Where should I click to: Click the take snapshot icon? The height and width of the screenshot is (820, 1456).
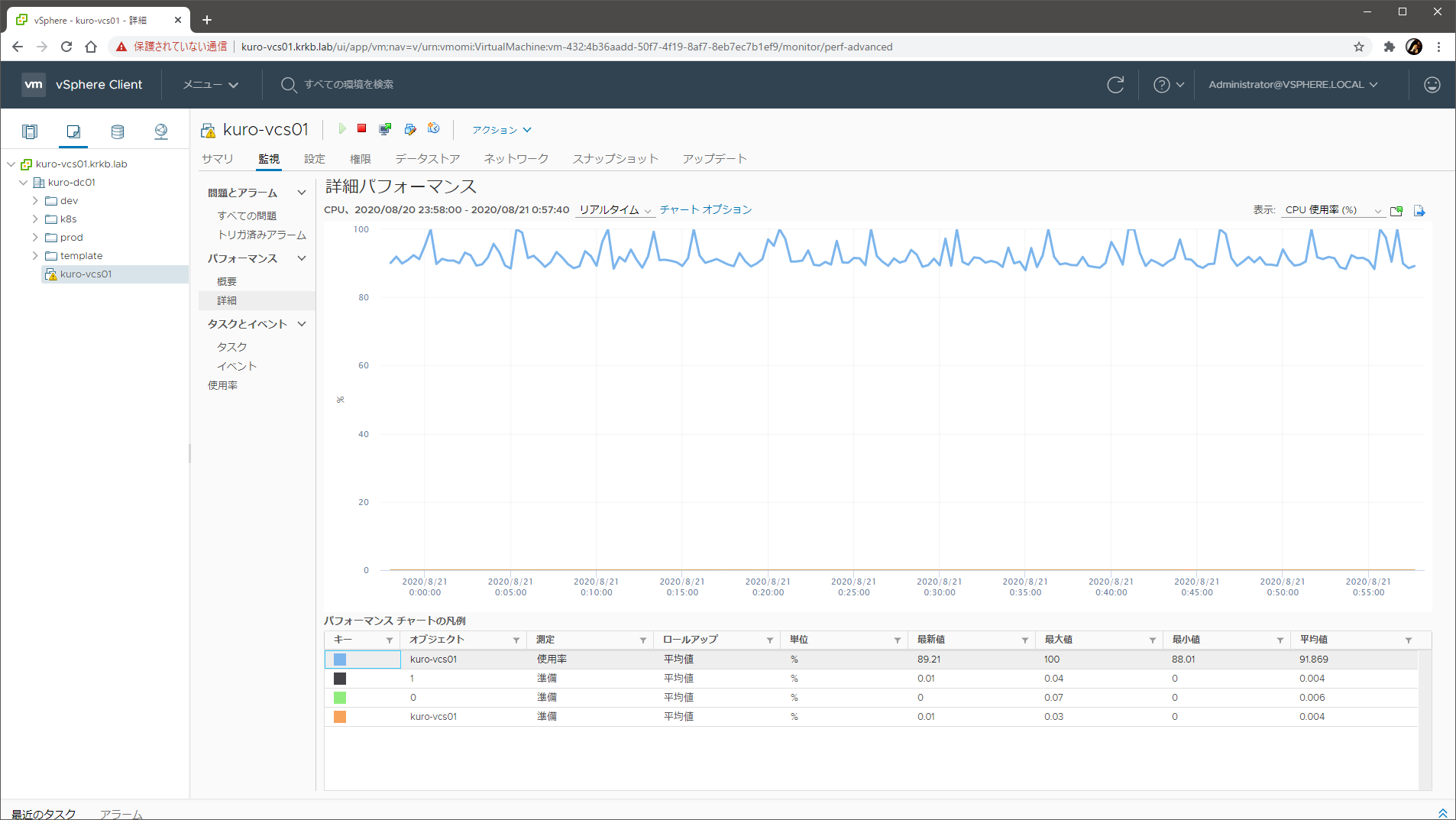(434, 129)
